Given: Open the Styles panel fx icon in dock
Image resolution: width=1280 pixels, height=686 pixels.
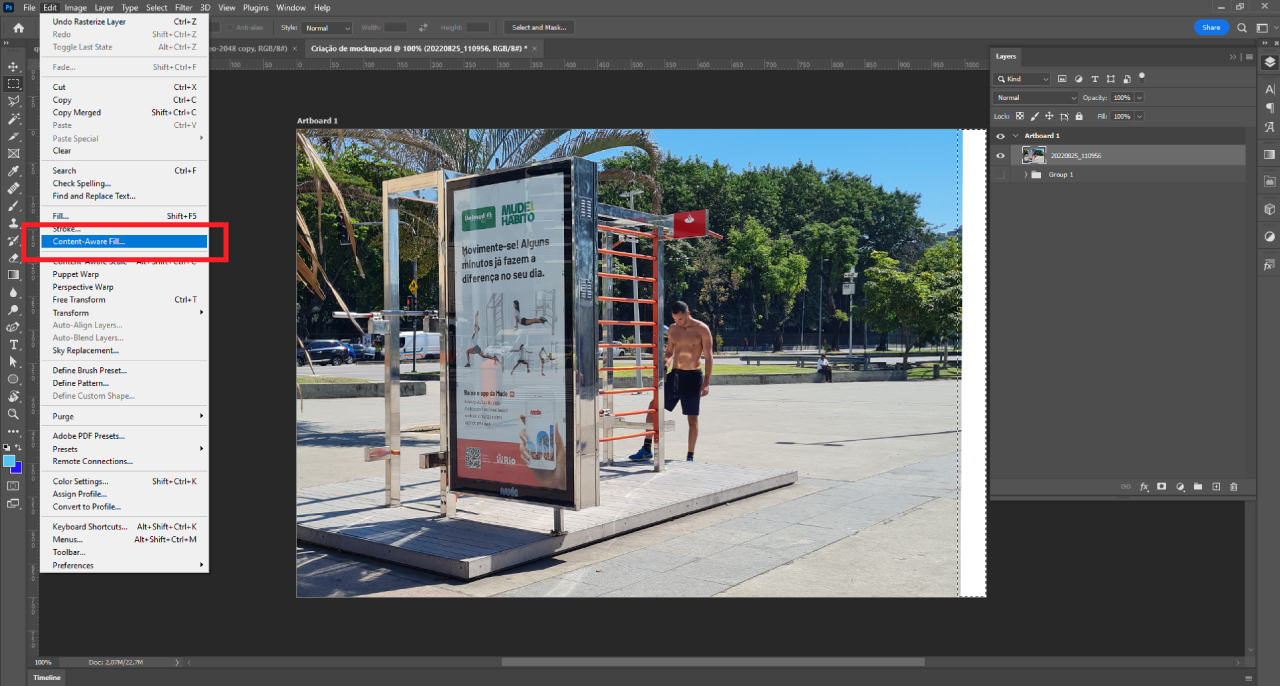Looking at the screenshot, I should [1270, 265].
